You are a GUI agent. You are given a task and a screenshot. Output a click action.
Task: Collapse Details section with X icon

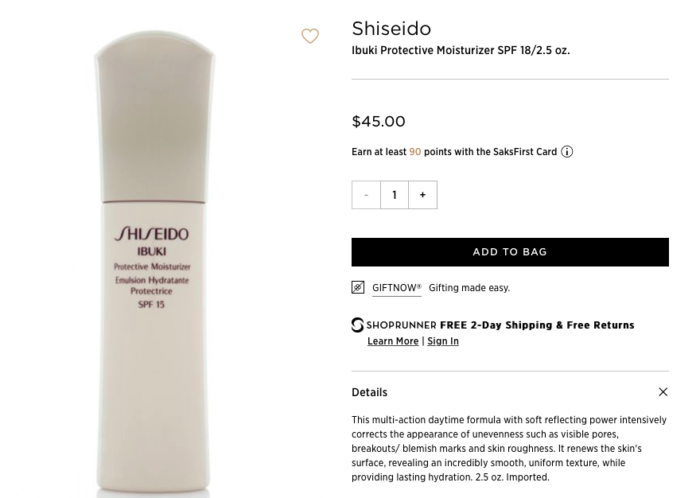[663, 392]
